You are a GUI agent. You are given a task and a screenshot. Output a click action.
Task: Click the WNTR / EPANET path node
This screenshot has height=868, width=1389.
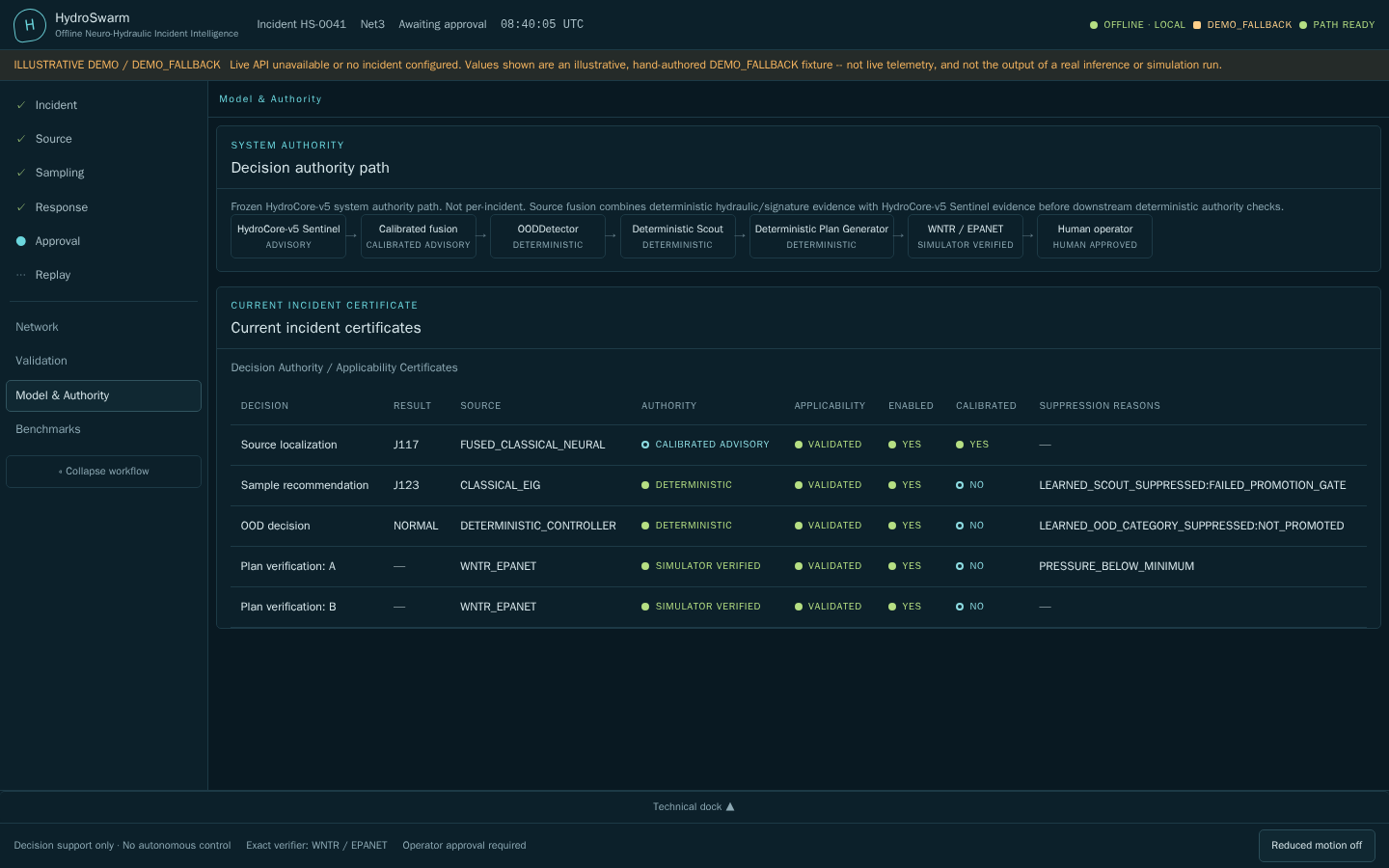[966, 236]
